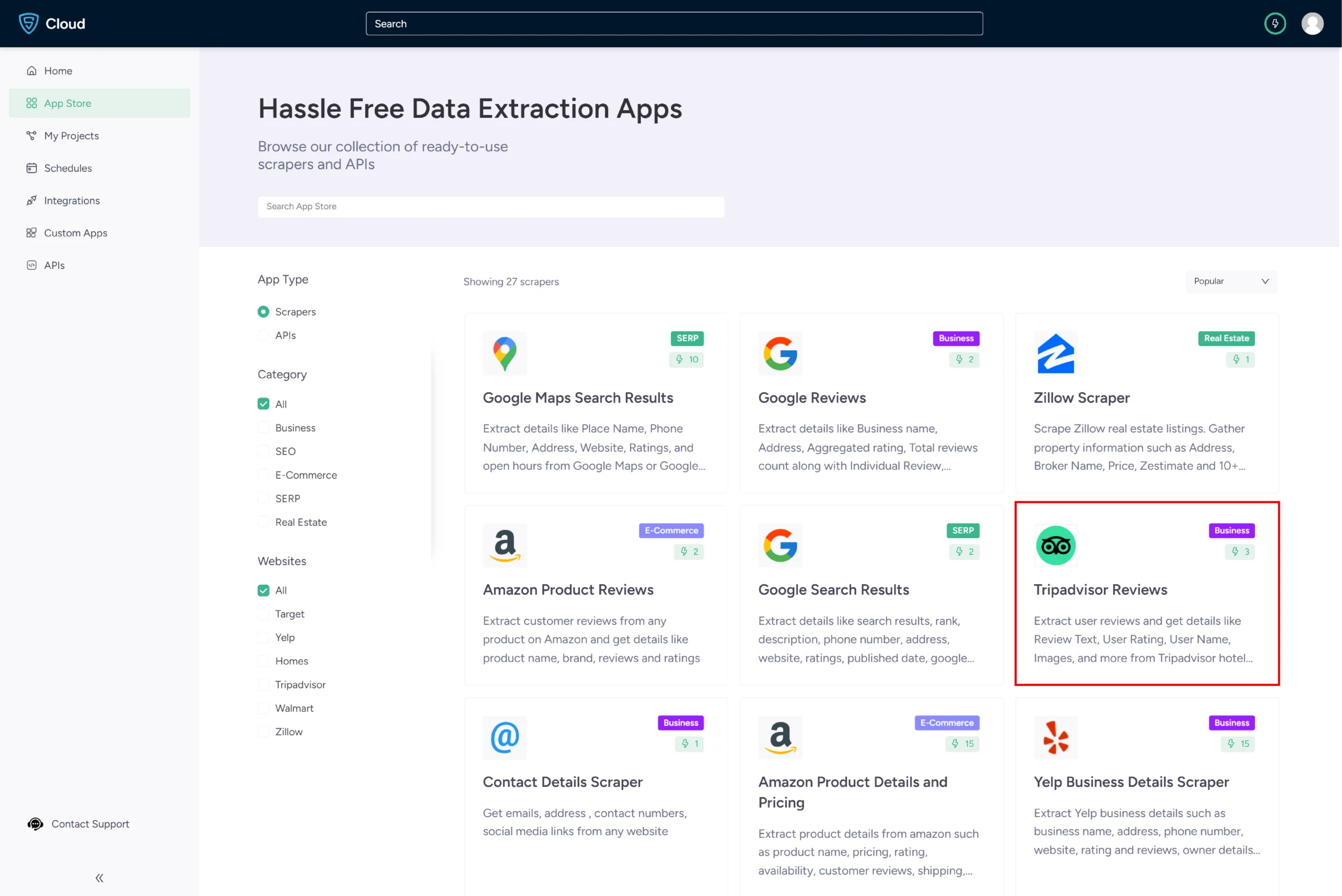
Task: Click the Tripadvisor owl logo
Action: pos(1055,545)
